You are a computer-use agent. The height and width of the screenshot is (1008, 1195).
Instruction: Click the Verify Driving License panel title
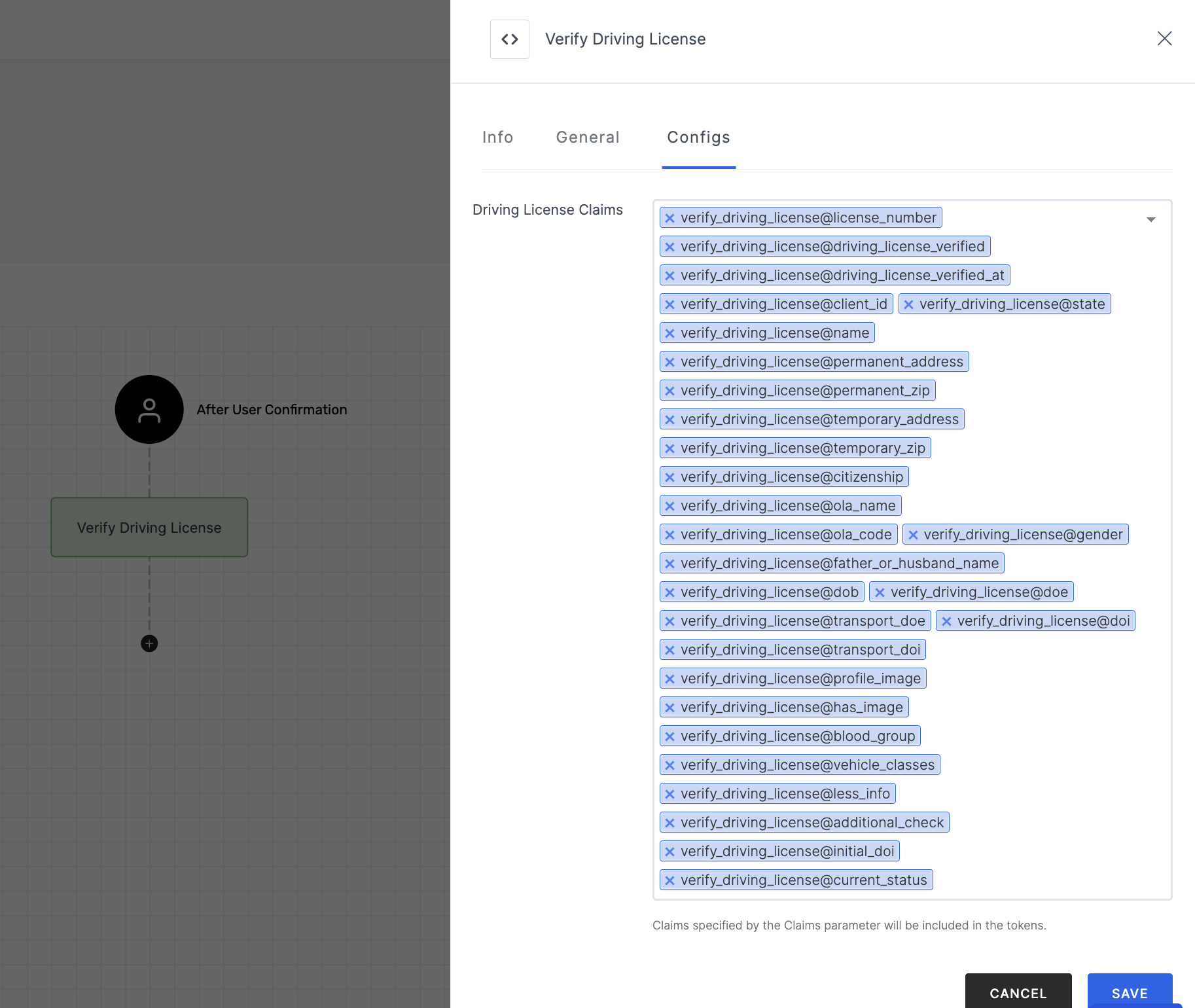coord(625,39)
